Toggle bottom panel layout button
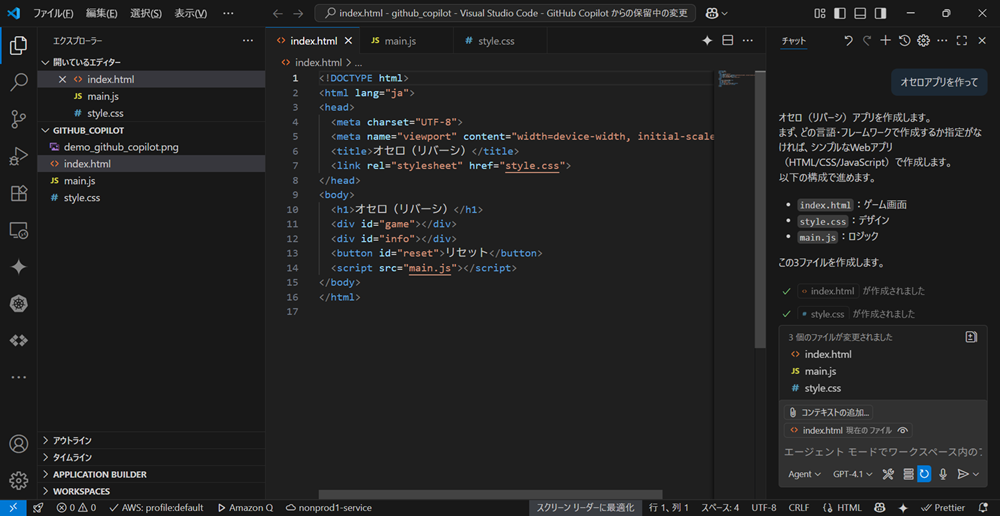The image size is (1000, 516). pos(860,13)
